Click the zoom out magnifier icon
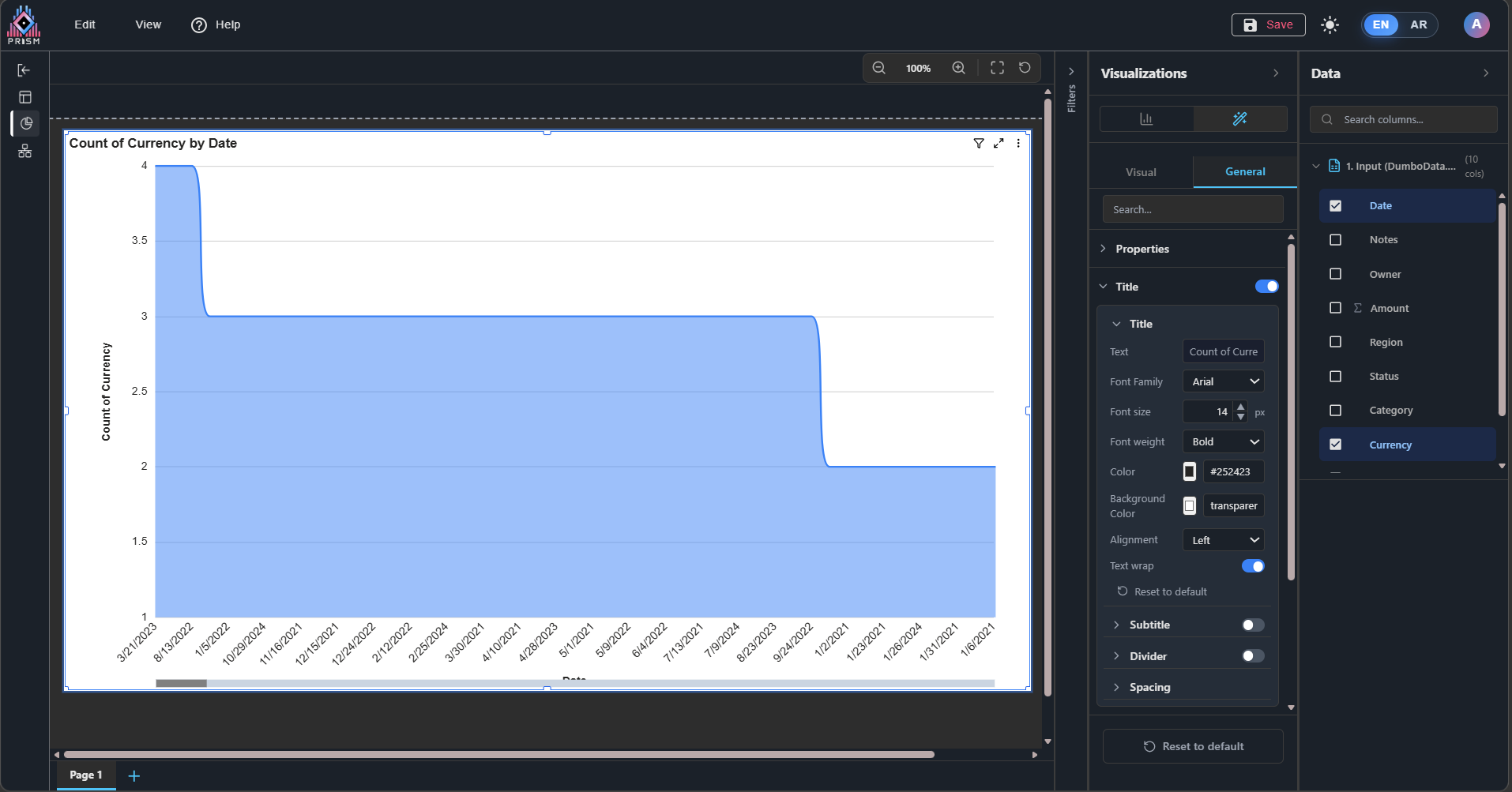The width and height of the screenshot is (1512, 792). pos(878,68)
